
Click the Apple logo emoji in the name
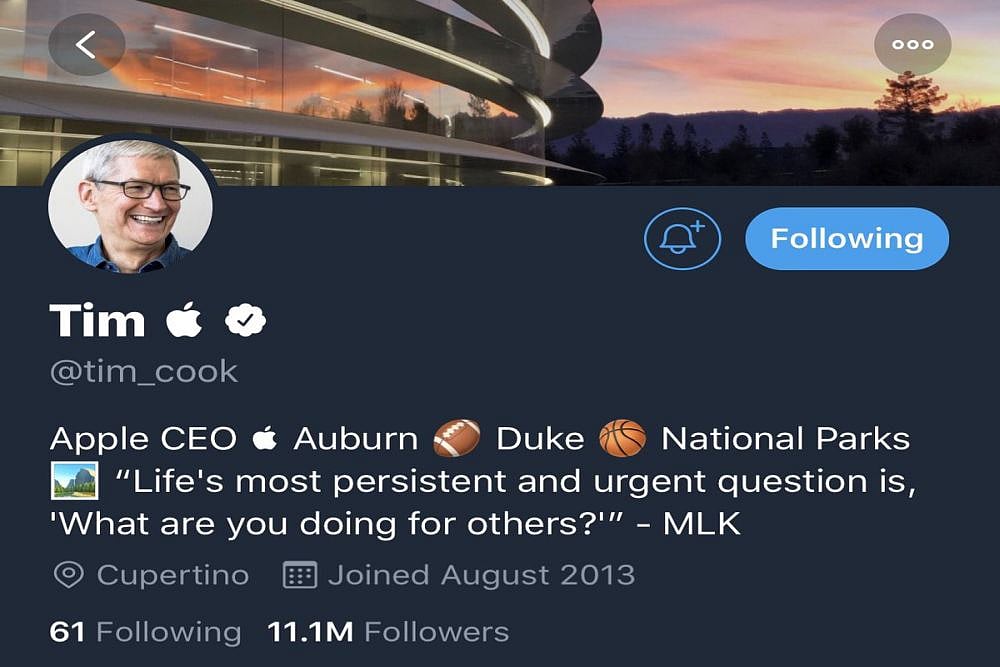click(x=186, y=319)
